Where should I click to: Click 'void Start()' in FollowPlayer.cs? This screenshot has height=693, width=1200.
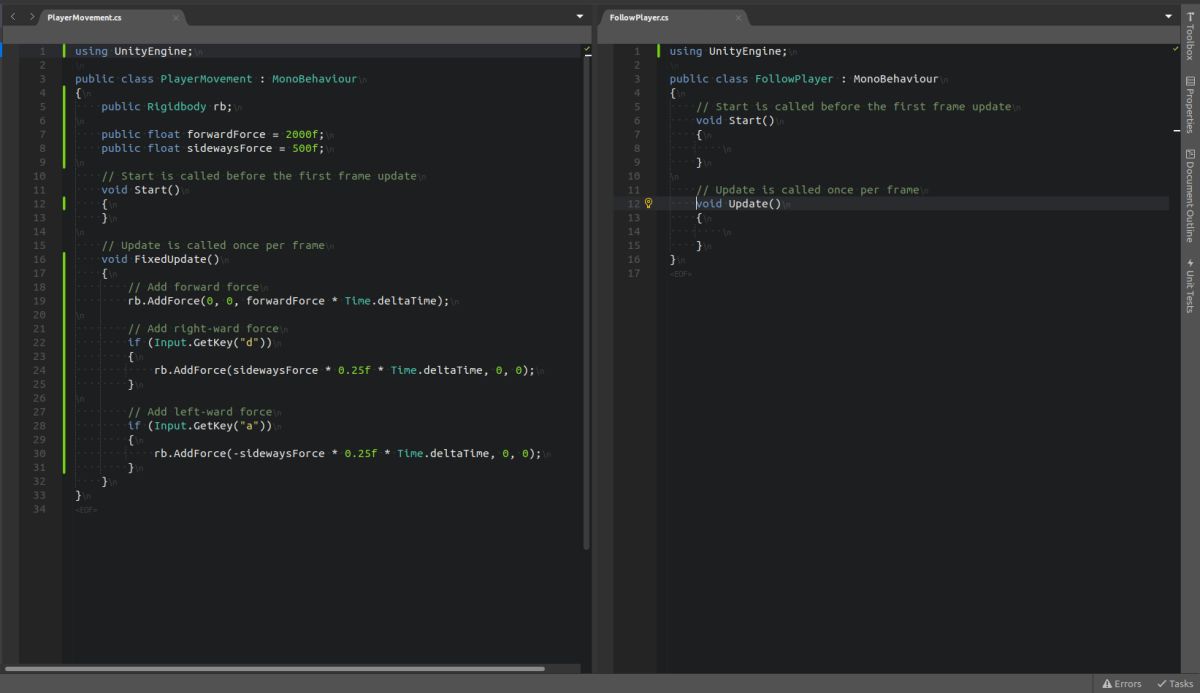click(x=735, y=120)
